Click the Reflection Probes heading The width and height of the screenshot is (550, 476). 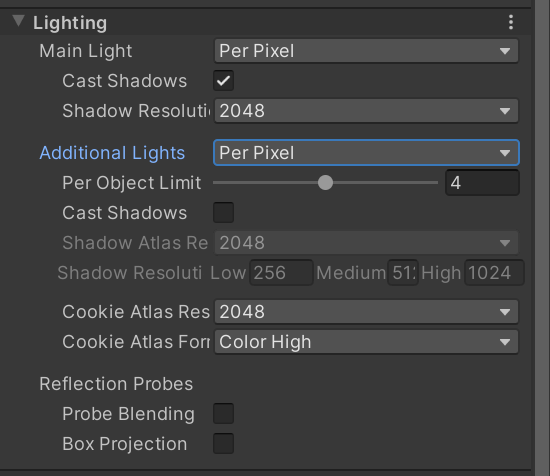[116, 384]
